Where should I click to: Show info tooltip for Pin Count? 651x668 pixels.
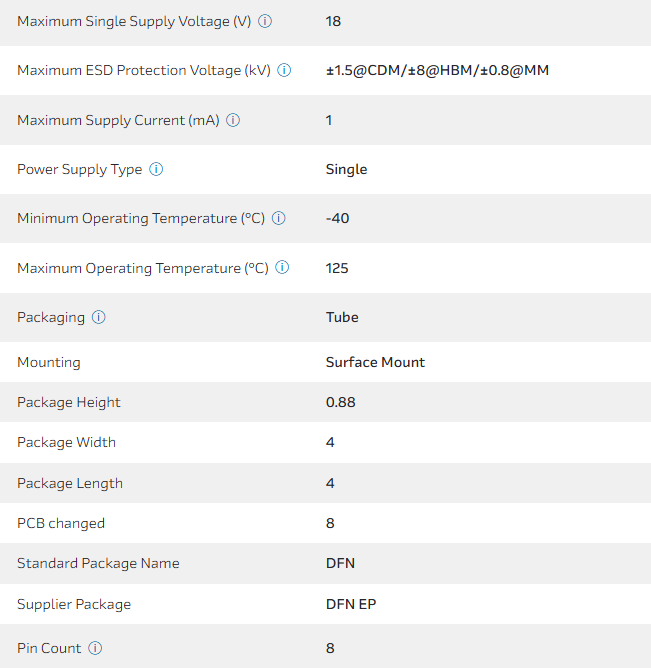click(x=95, y=648)
